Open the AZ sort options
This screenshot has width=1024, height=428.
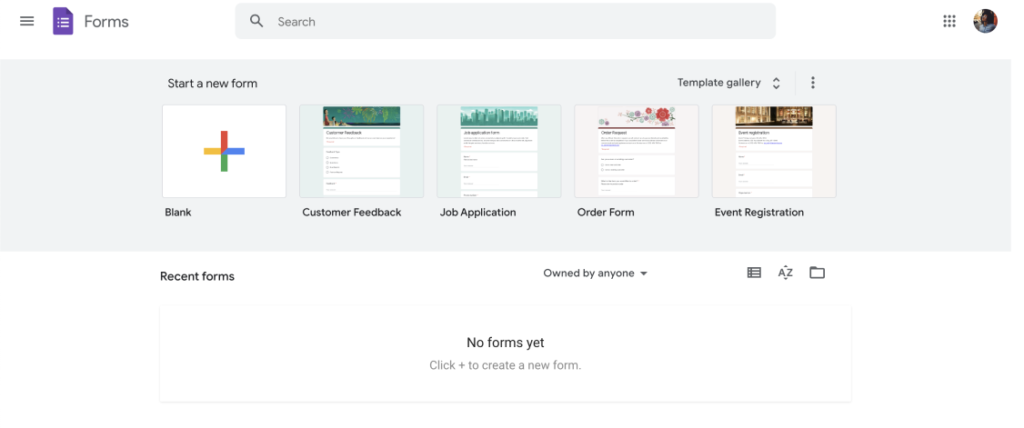[x=785, y=272]
